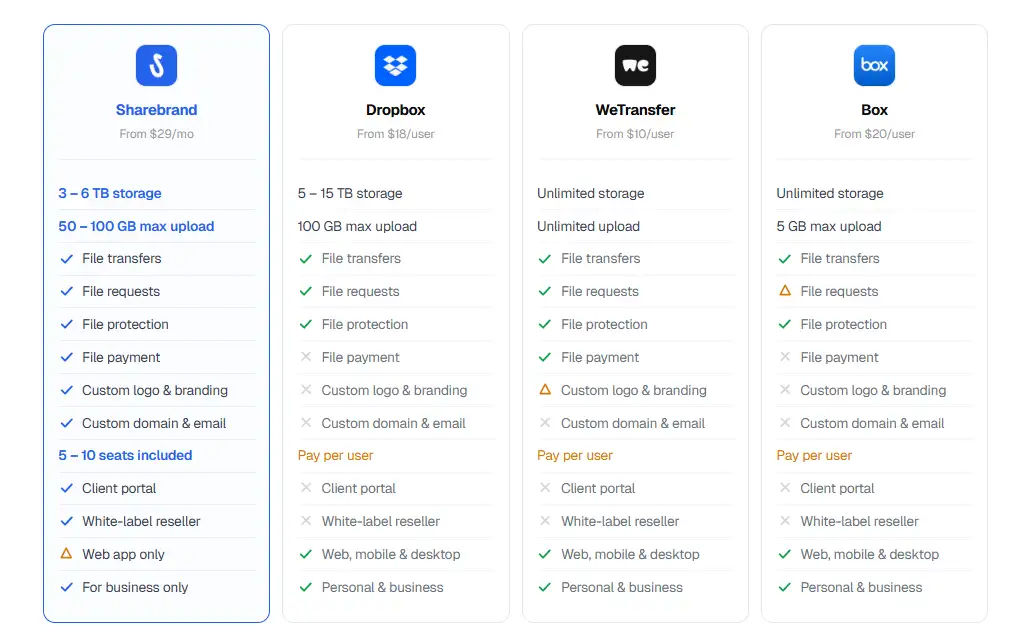1027x640 pixels.
Task: Click Box's From $20/user price label
Action: point(874,134)
